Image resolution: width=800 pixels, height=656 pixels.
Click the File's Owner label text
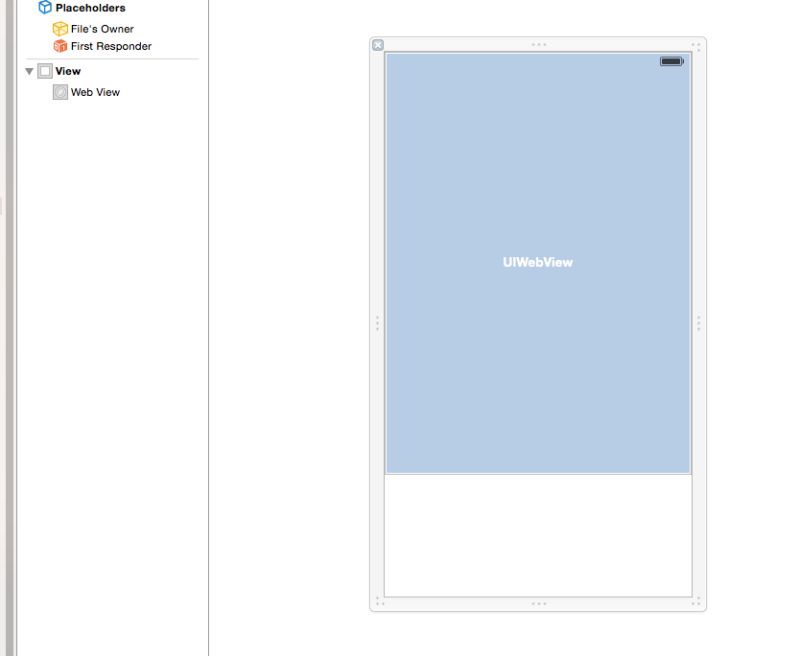coord(102,28)
